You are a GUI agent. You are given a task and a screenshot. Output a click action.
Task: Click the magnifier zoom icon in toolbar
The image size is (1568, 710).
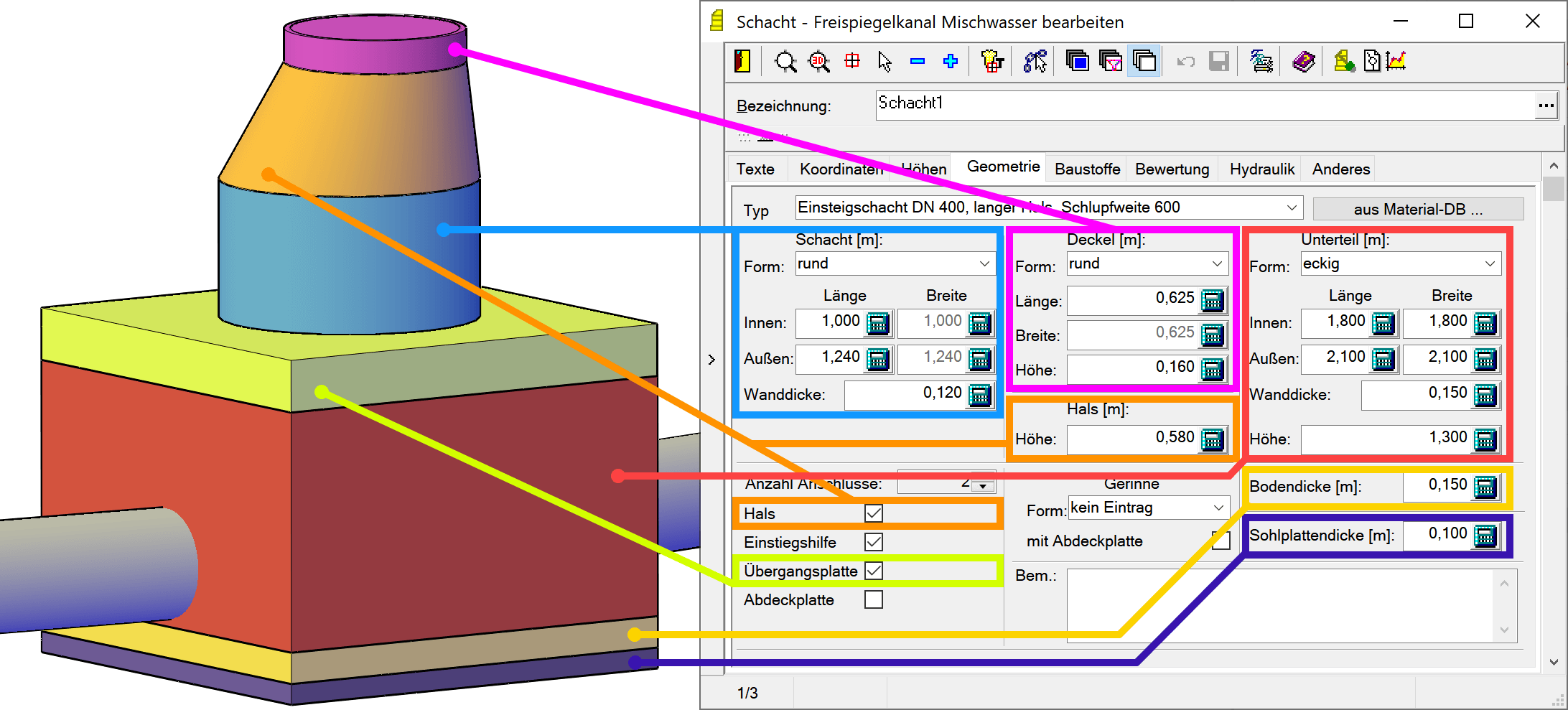point(785,62)
